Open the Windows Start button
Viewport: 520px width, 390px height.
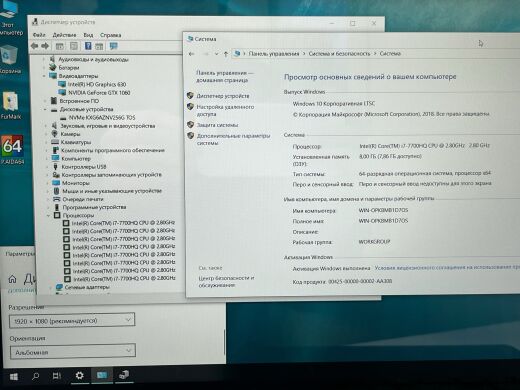pyautogui.click(x=14, y=377)
